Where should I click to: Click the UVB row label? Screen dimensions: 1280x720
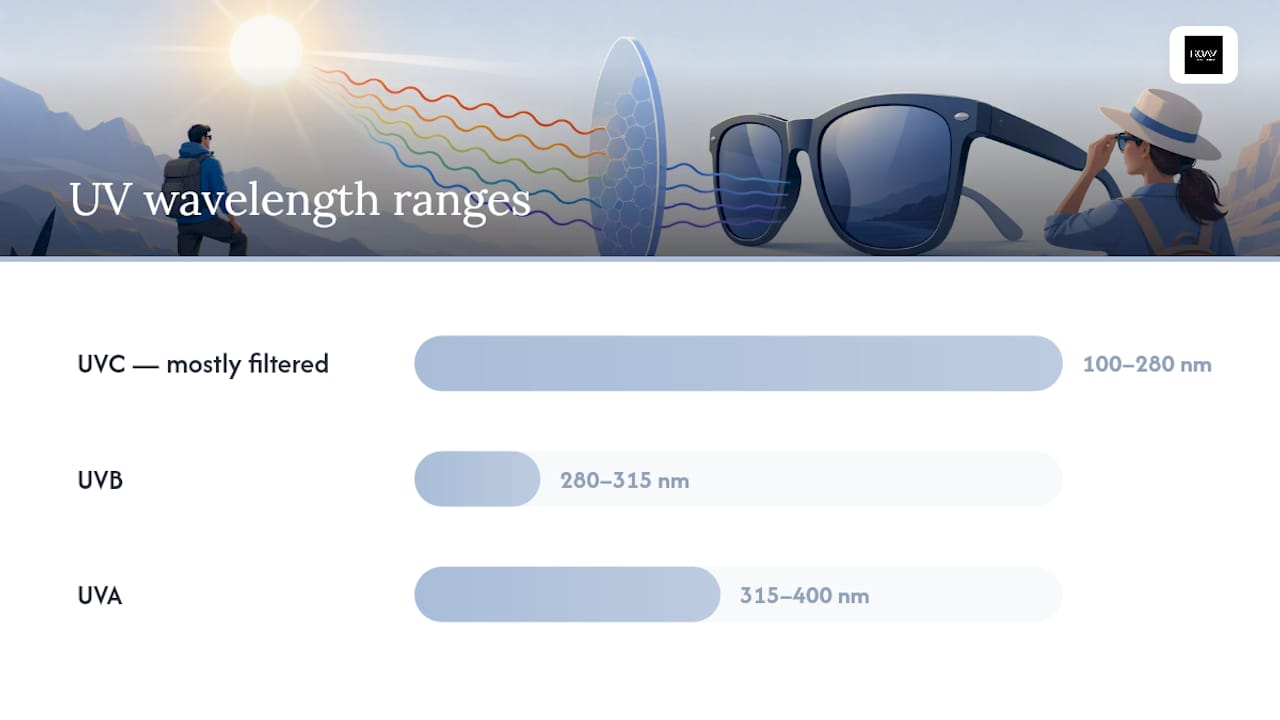tap(100, 480)
